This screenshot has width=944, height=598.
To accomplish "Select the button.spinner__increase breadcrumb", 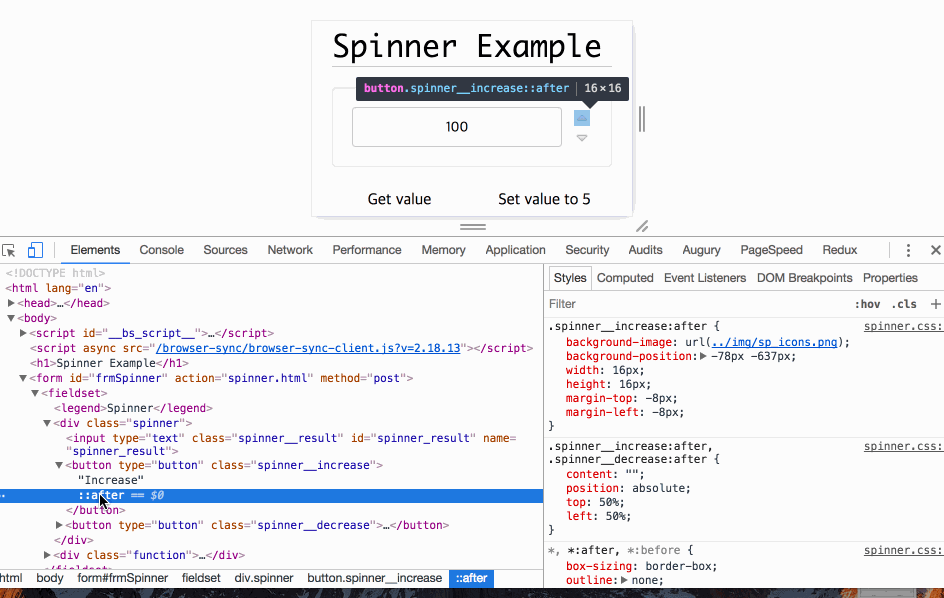I will [x=374, y=578].
